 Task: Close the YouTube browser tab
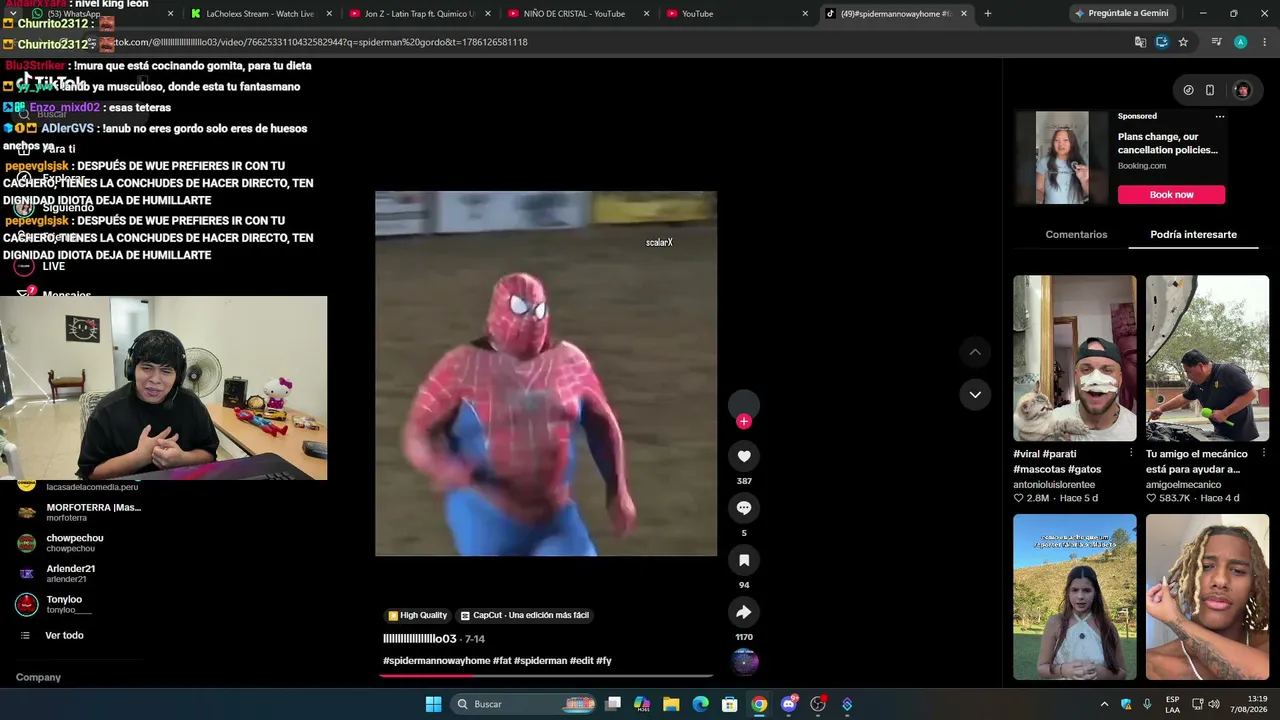(x=805, y=14)
